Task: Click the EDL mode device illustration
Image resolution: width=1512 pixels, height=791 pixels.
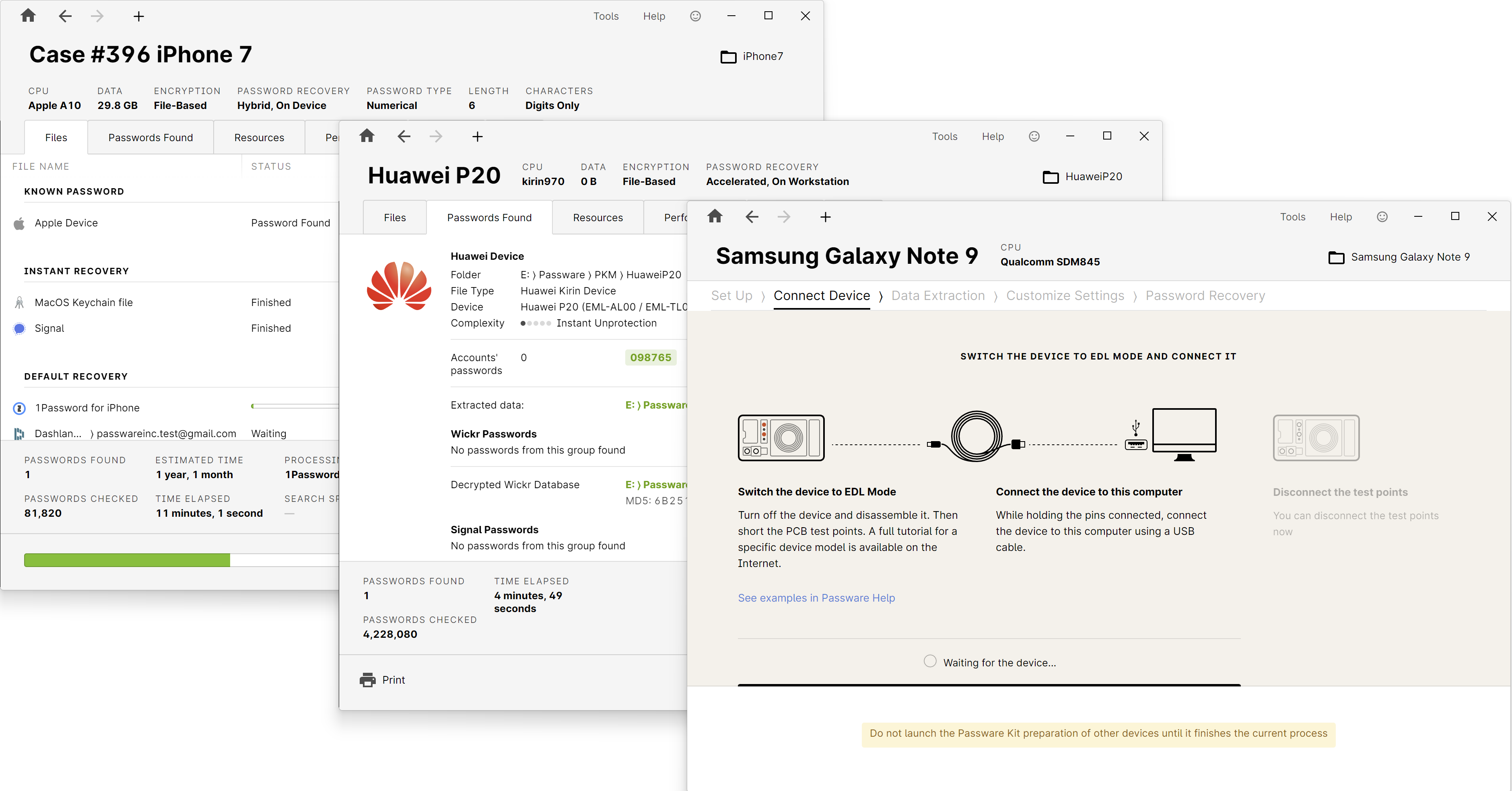Action: [781, 438]
